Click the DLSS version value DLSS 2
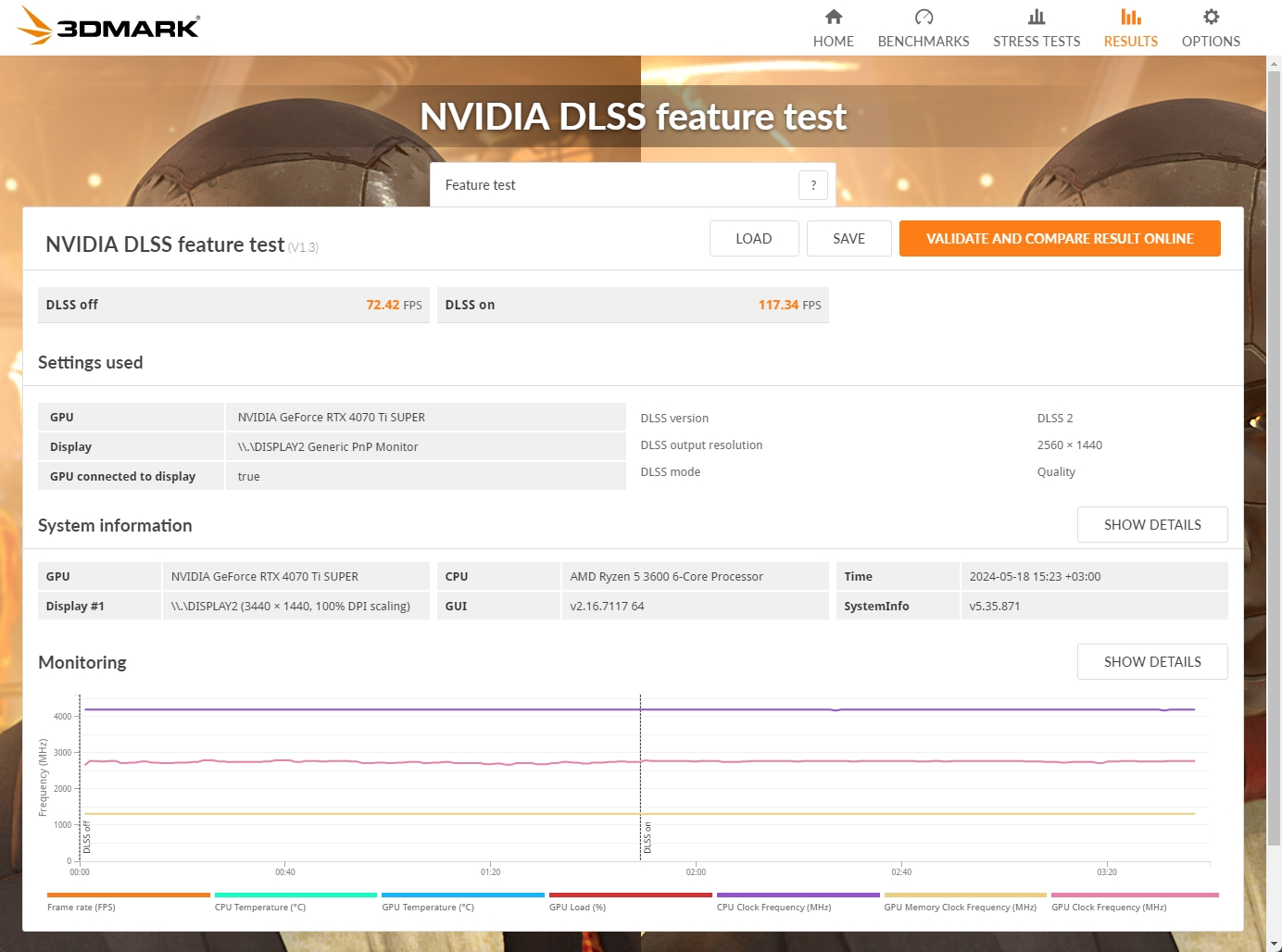Viewport: 1282px width, 952px height. coord(1055,419)
